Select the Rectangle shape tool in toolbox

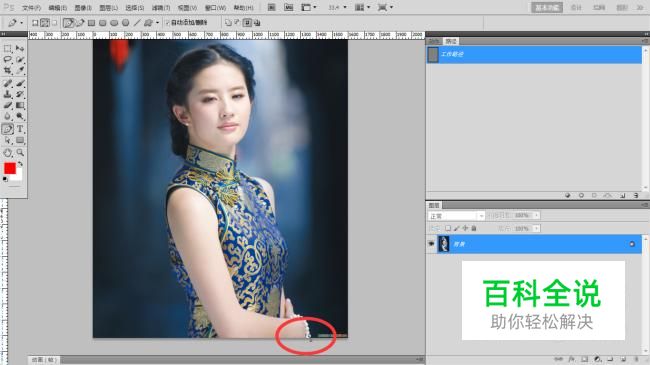click(x=20, y=141)
